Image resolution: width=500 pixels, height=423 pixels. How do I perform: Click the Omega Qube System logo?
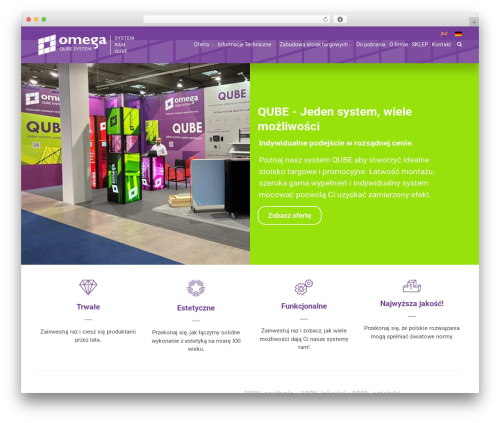point(72,44)
